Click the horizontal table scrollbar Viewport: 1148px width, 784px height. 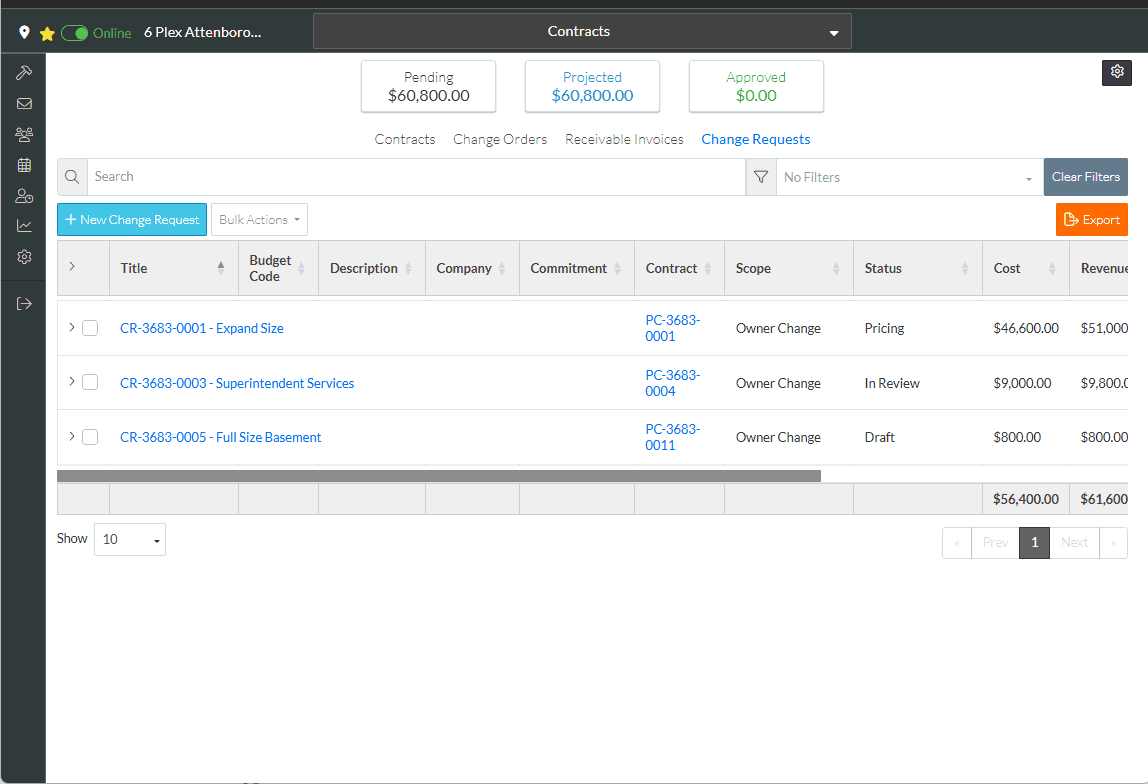tap(438, 476)
